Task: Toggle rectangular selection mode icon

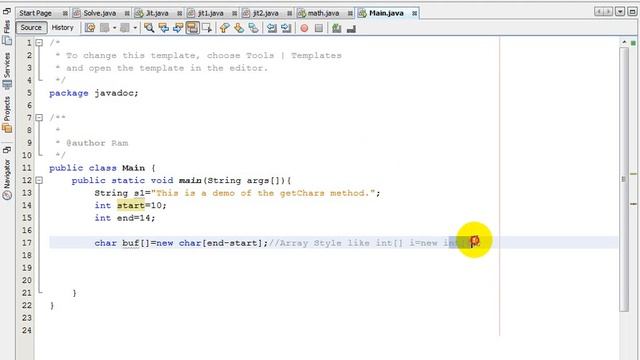Action: coord(207,28)
